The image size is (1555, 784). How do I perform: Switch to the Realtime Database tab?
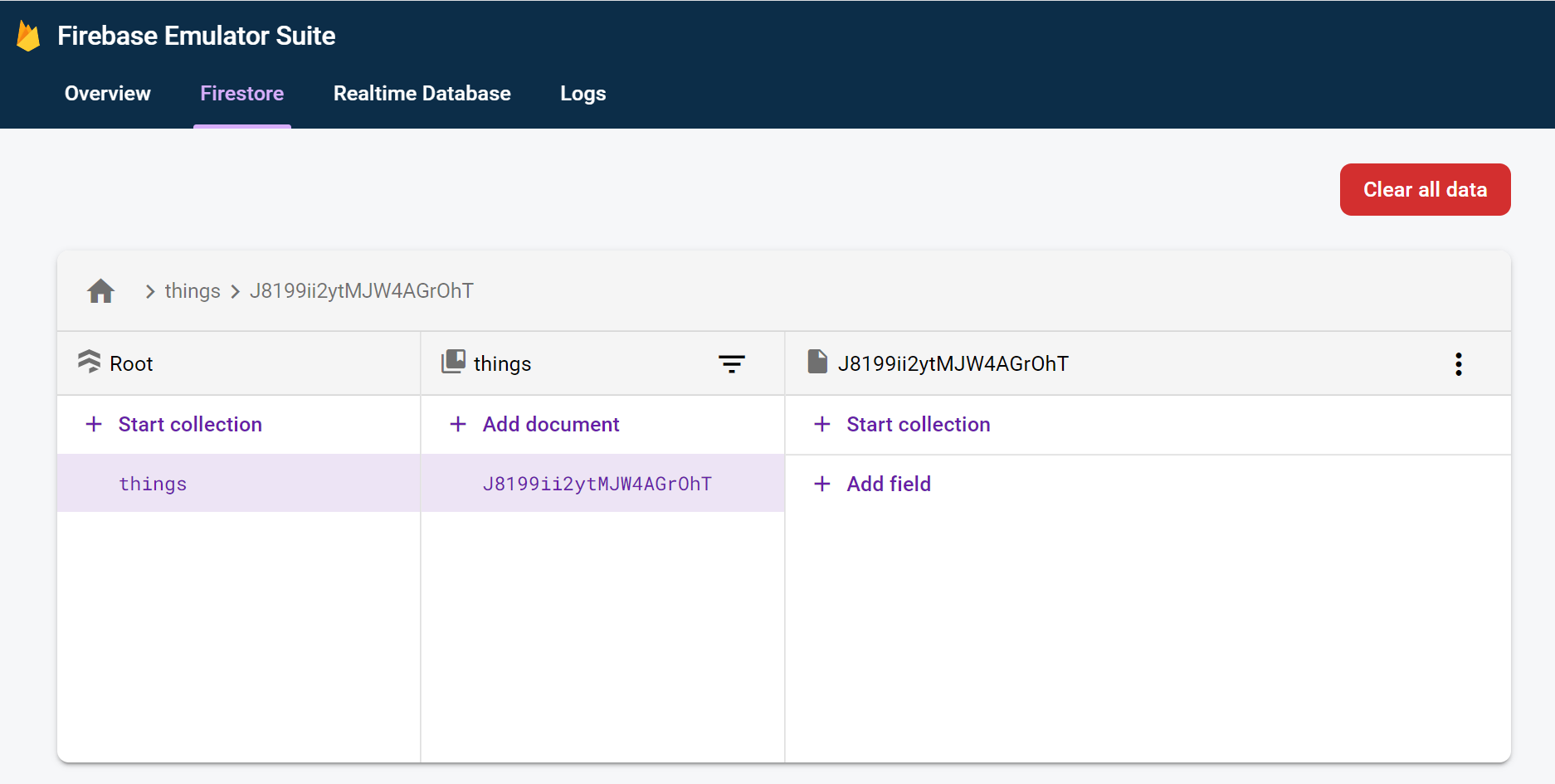coord(422,94)
